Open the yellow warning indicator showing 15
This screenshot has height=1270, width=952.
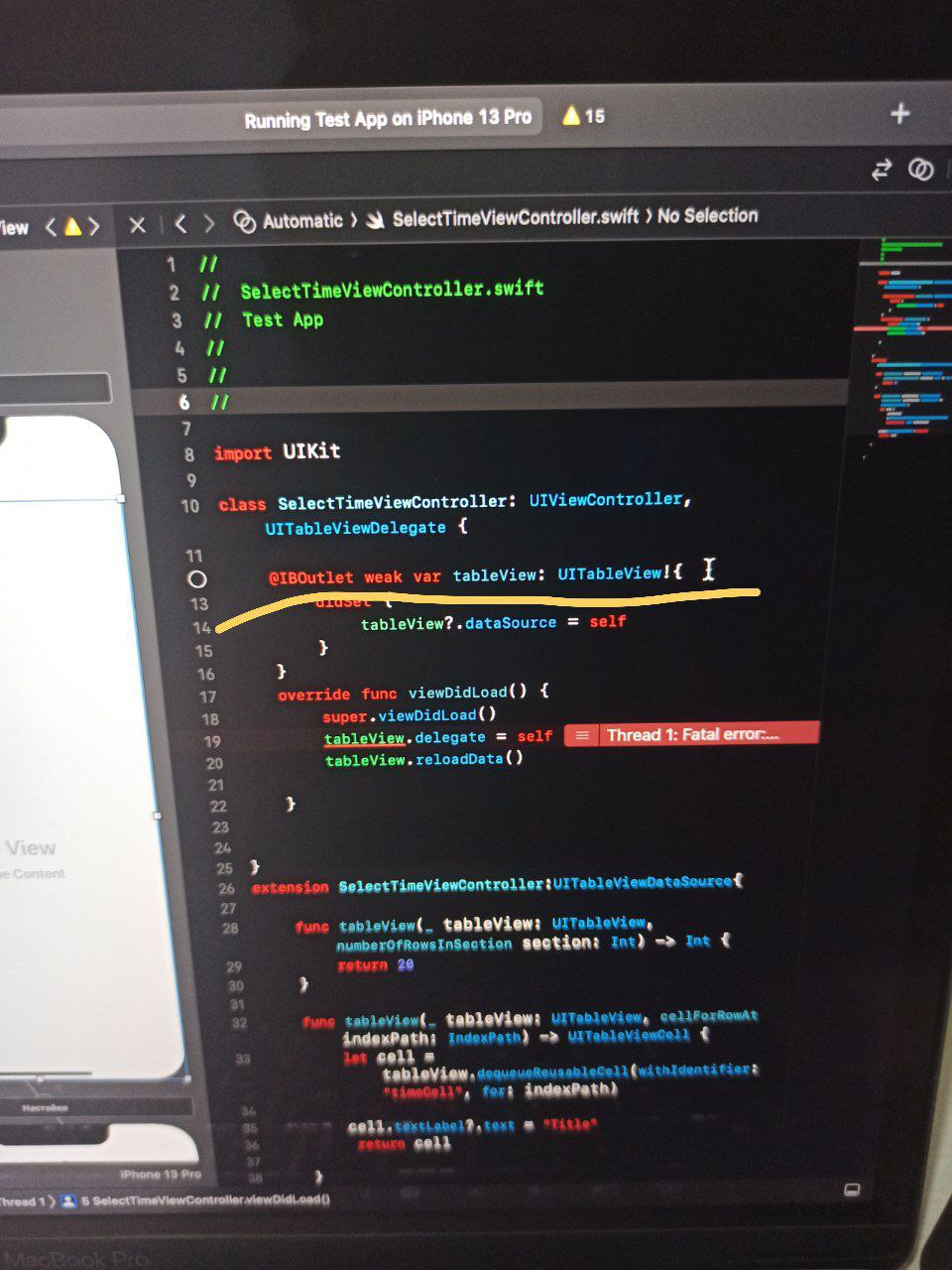tap(583, 116)
